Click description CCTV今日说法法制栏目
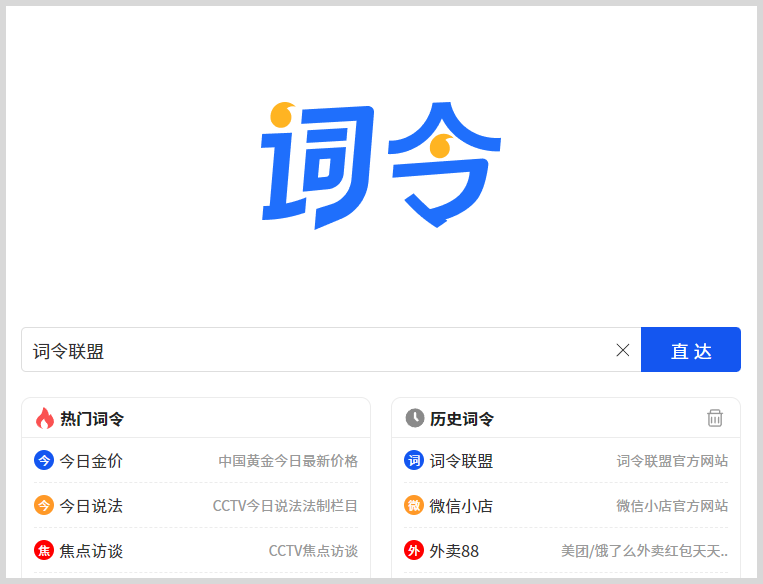This screenshot has height=584, width=763. pyautogui.click(x=285, y=506)
